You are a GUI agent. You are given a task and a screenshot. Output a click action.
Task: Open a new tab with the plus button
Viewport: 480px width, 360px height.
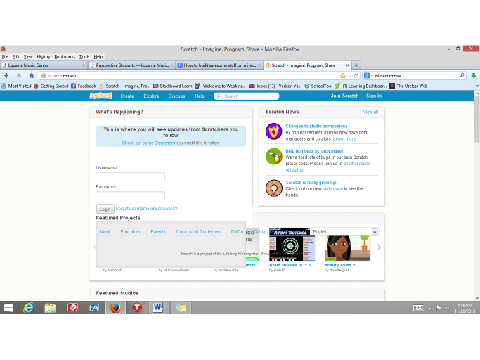pyautogui.click(x=356, y=65)
